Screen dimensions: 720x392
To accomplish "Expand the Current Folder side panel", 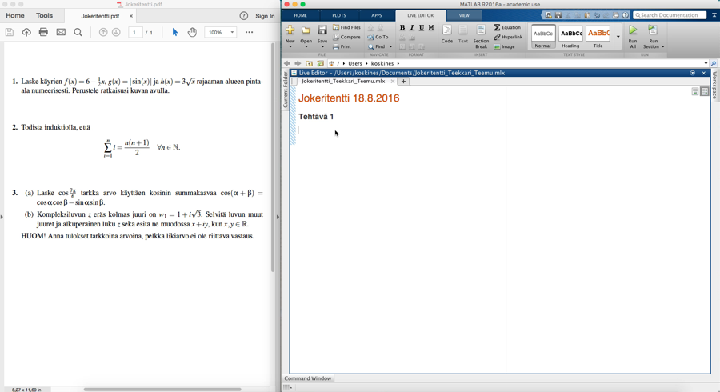I will pyautogui.click(x=285, y=90).
